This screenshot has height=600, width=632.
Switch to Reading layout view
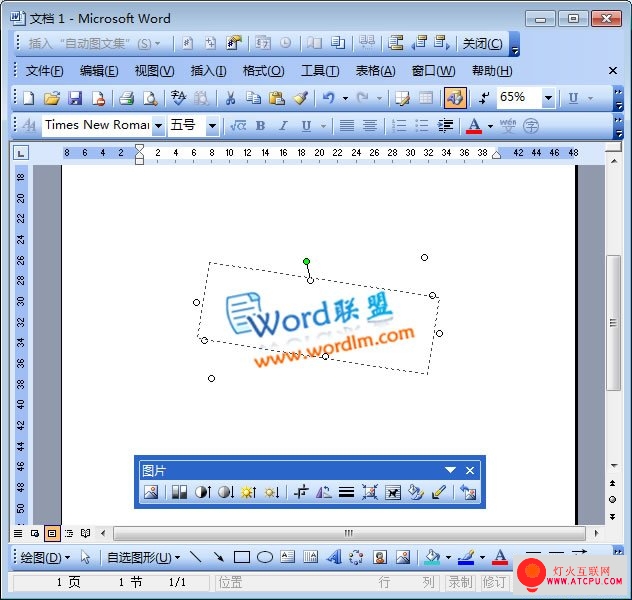(85, 534)
